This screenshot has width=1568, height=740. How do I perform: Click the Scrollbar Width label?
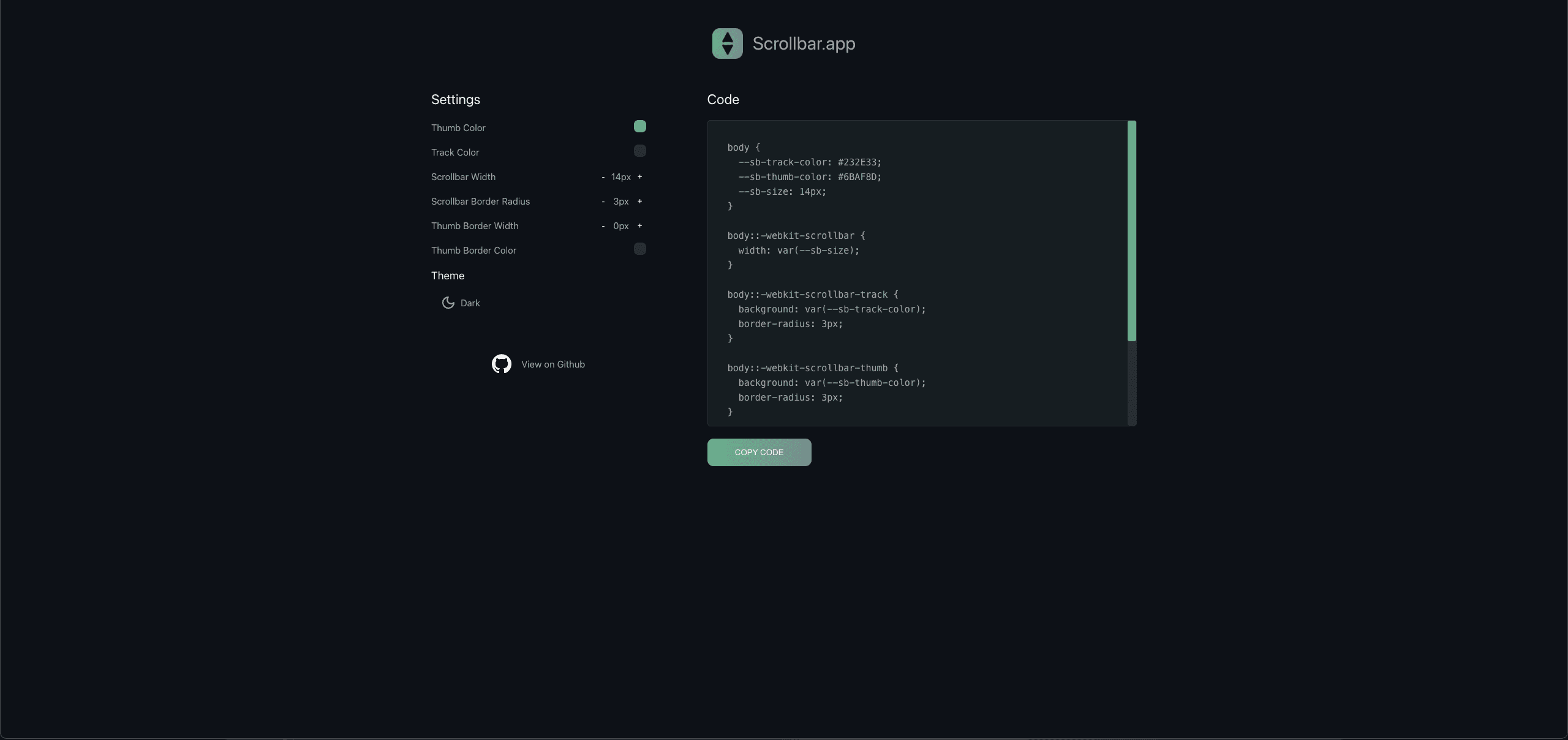point(463,177)
